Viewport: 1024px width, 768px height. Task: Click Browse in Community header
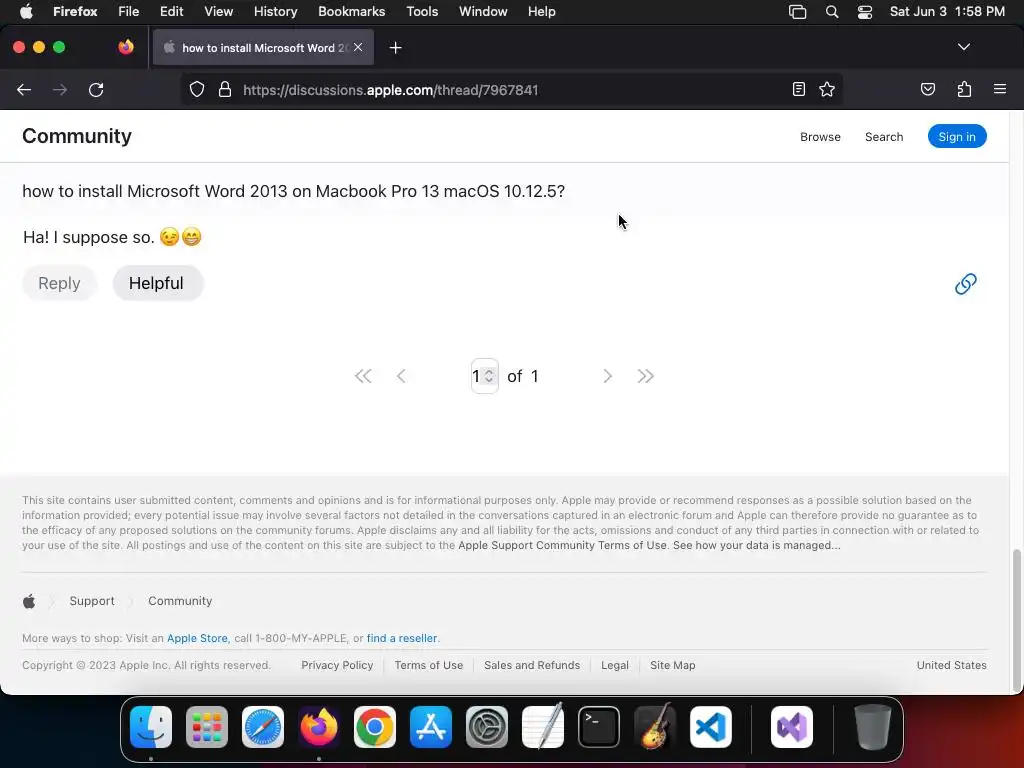(820, 136)
